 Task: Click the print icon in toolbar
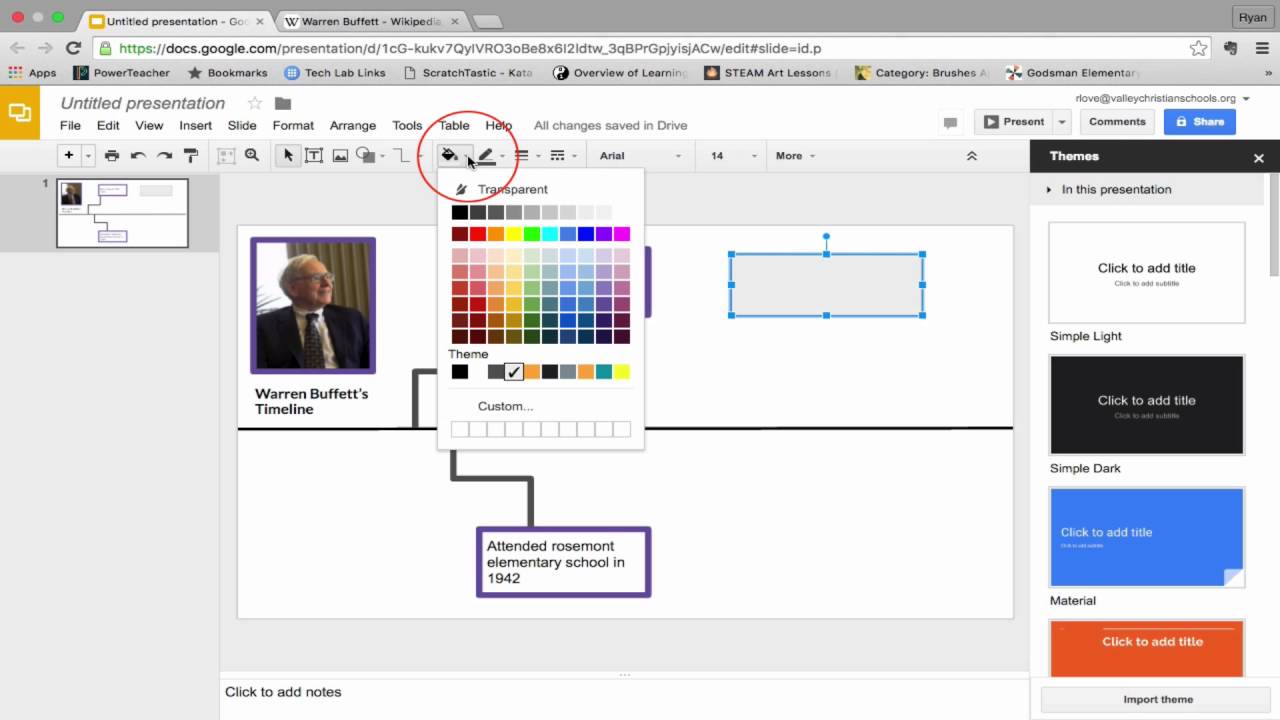pyautogui.click(x=112, y=155)
